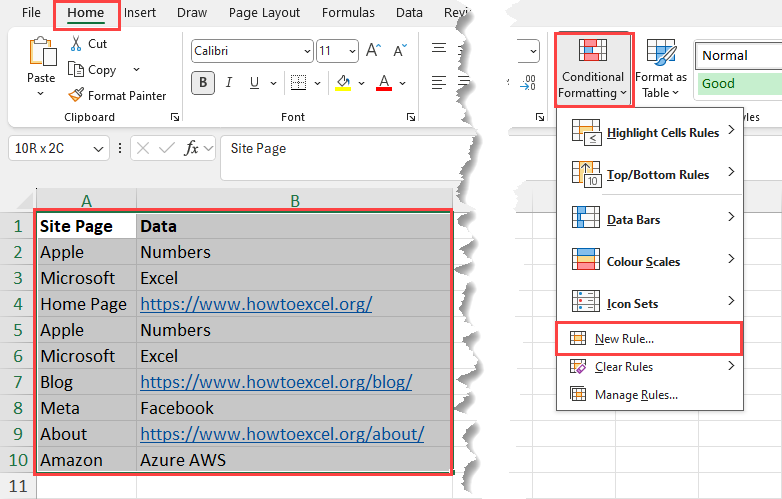Viewport: 782px width, 499px height.
Task: Open Borders dropdown arrow
Action: tap(318, 83)
